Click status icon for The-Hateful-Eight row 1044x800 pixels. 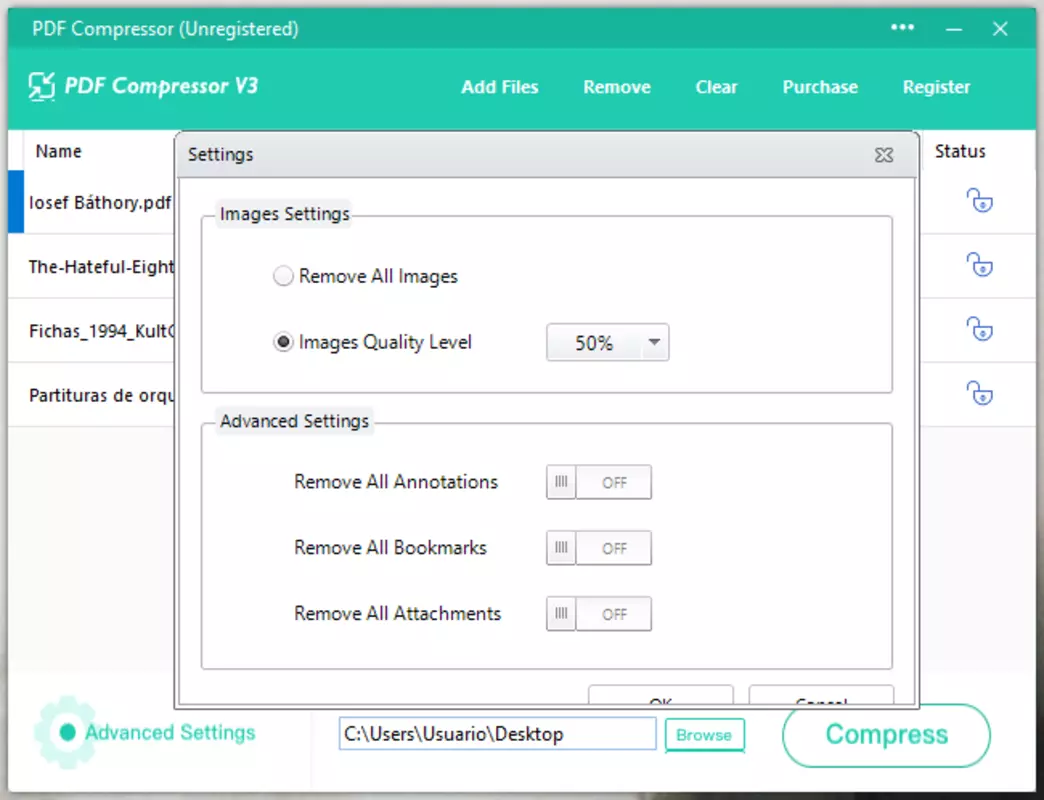pos(979,265)
